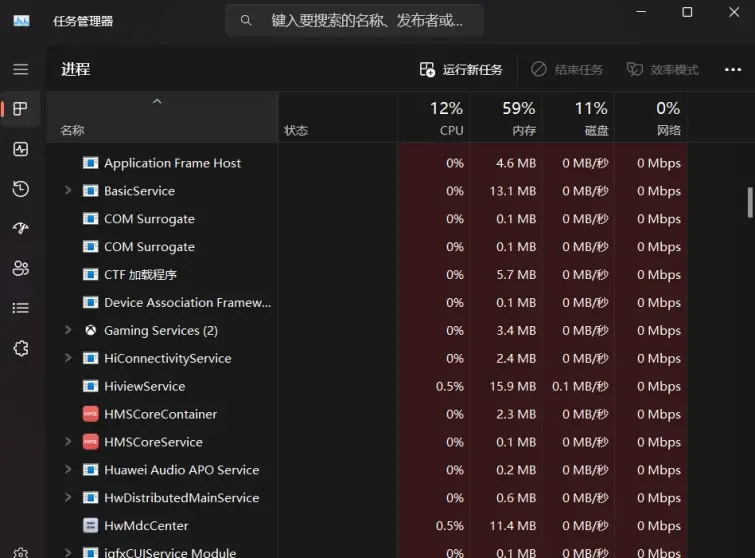Open App history sidebar icon

click(20, 189)
